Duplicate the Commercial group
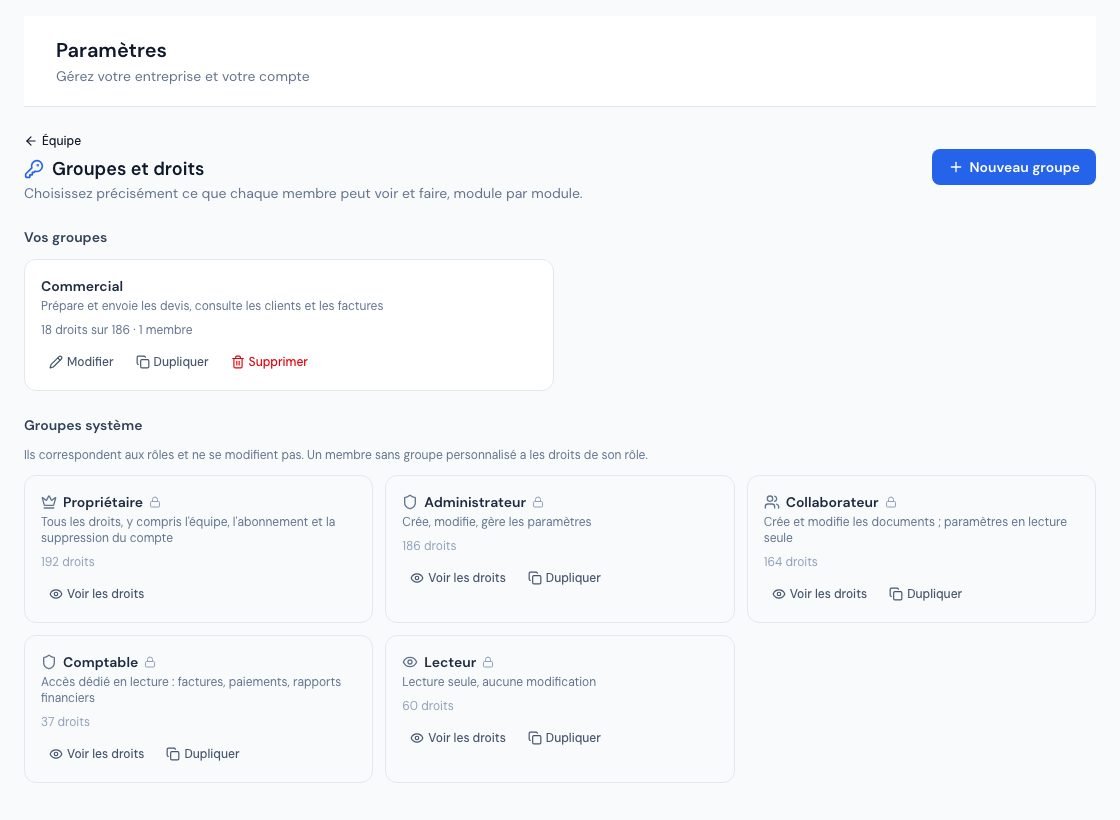 point(172,361)
